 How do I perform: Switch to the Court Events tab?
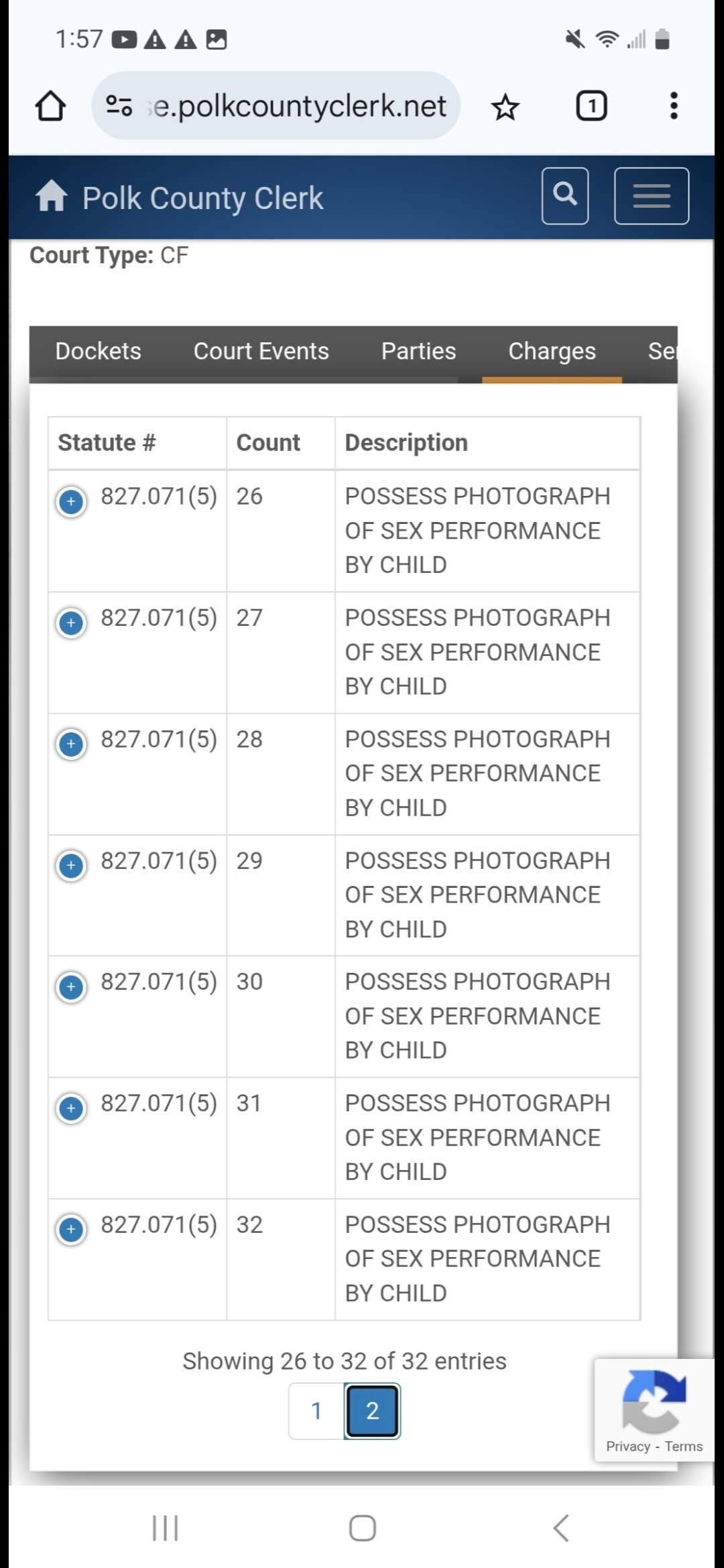click(261, 351)
